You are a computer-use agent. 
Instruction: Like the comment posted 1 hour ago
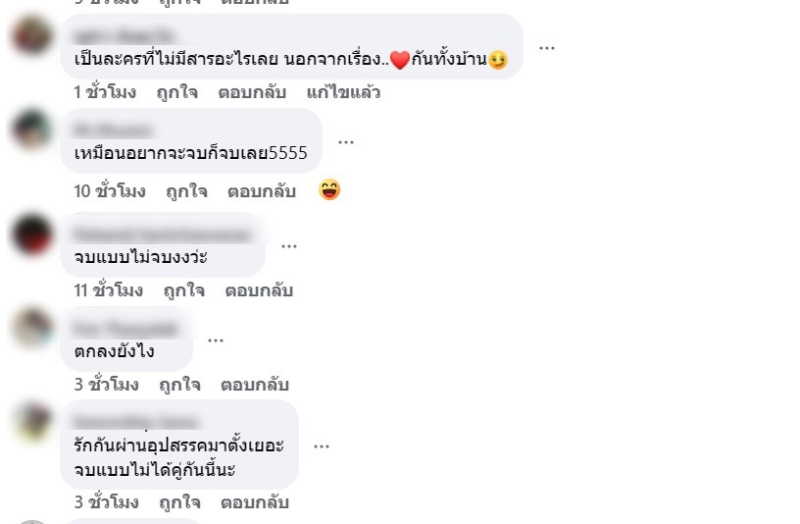coord(177,92)
